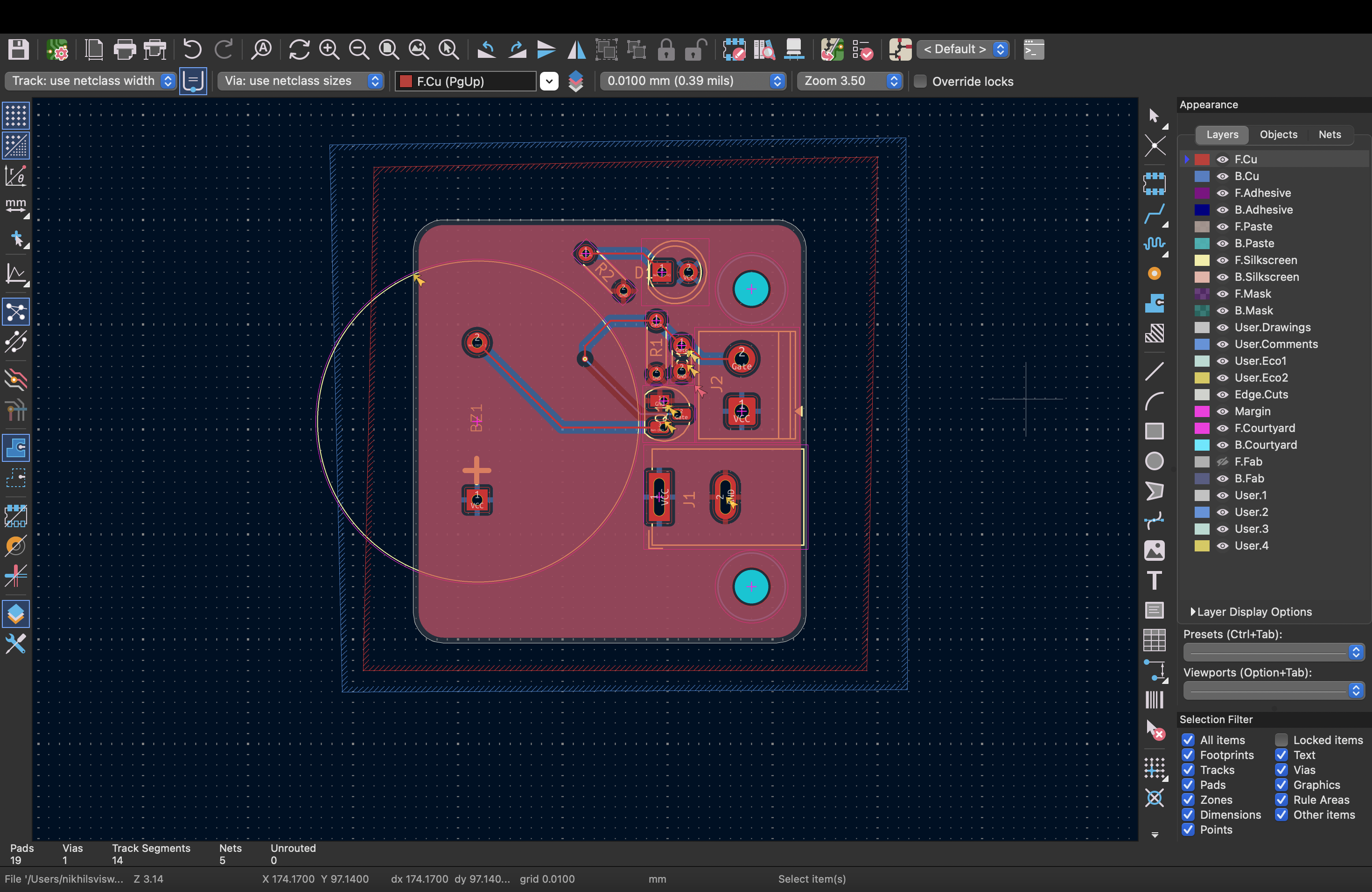
Task: Hide the Edge.Cuts layer eye icon
Action: point(1222,395)
